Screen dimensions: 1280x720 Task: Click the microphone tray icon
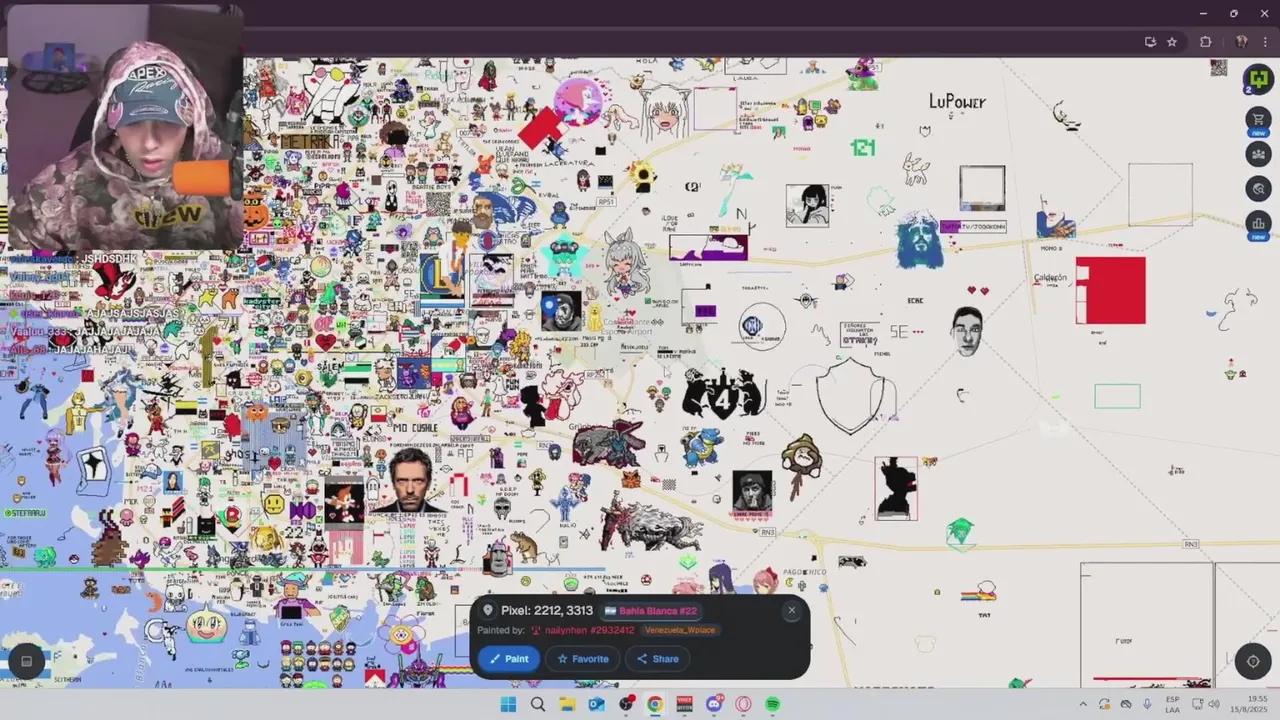coord(1148,704)
